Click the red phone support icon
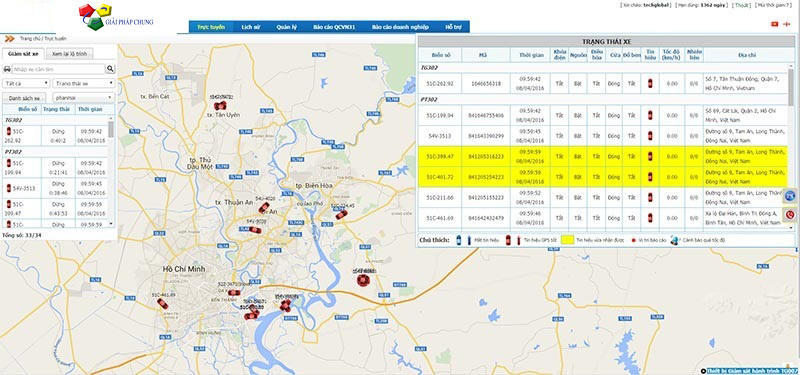800x375 pixels. coord(790,215)
